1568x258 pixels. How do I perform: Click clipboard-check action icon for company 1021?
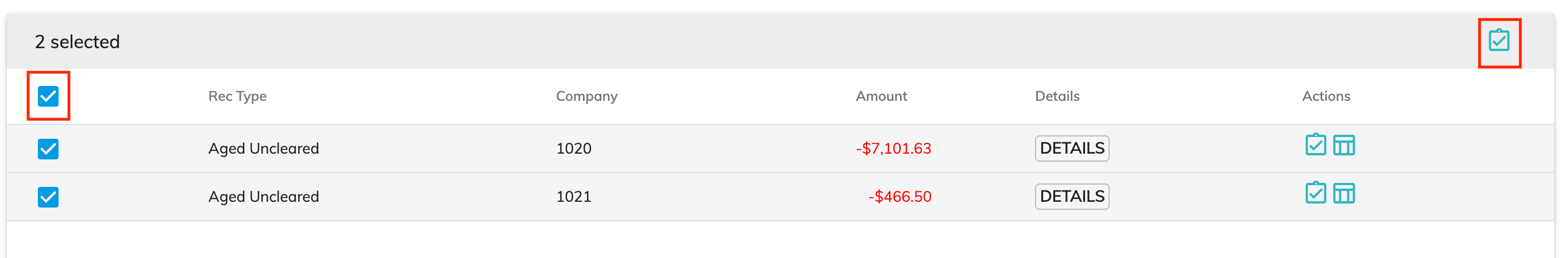pyautogui.click(x=1315, y=193)
